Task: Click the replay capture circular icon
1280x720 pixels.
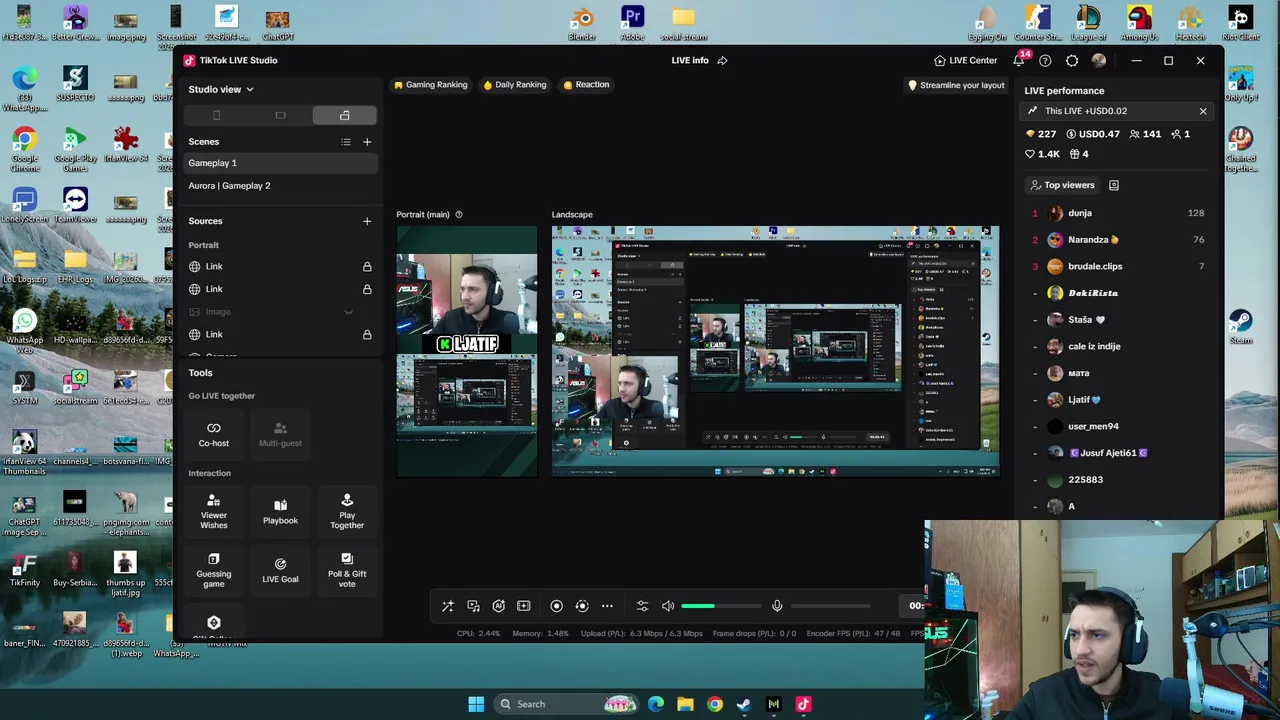Action: (582, 606)
